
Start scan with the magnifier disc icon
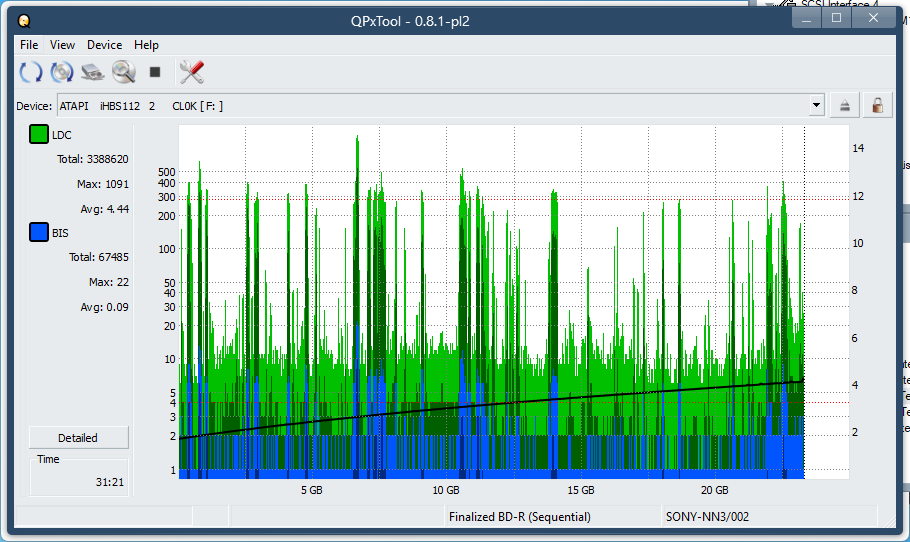124,73
